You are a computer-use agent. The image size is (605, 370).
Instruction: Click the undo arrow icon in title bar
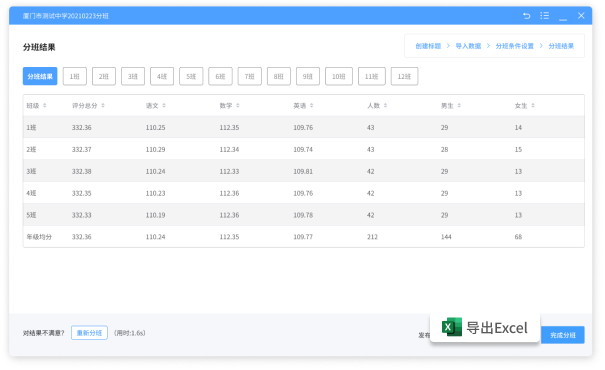526,16
